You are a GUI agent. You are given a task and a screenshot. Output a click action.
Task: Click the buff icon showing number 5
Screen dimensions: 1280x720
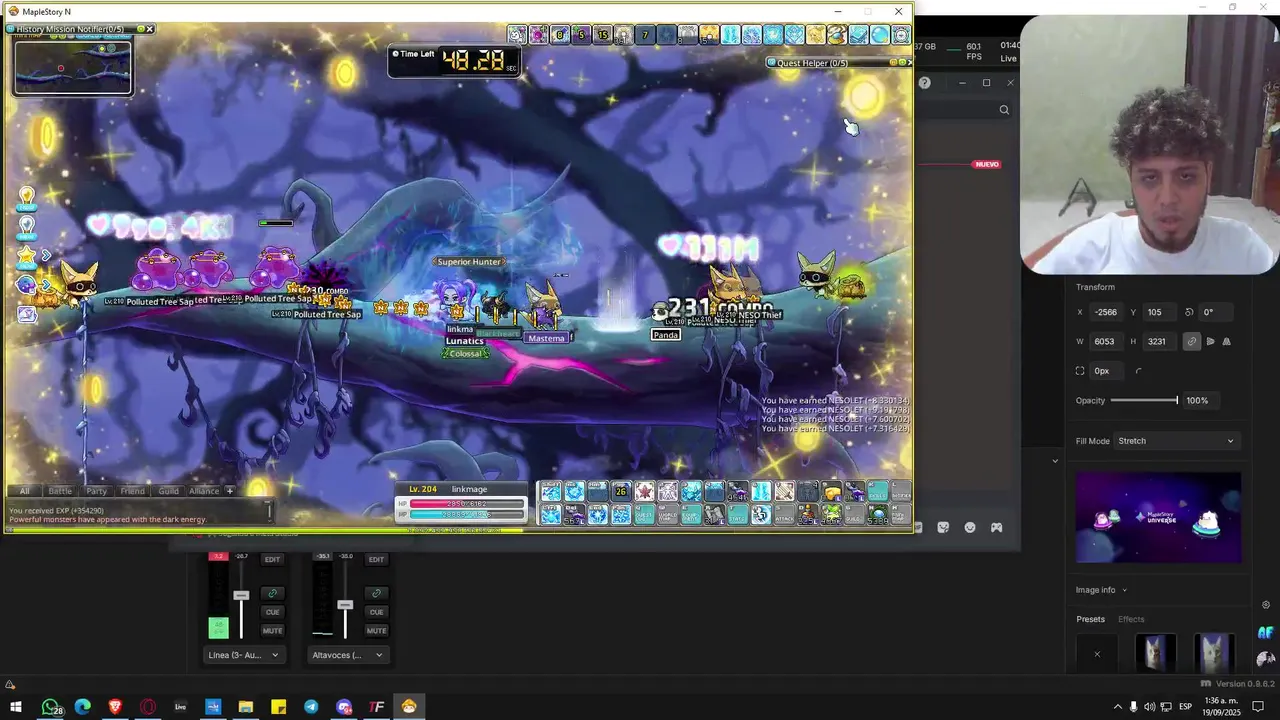(x=581, y=35)
